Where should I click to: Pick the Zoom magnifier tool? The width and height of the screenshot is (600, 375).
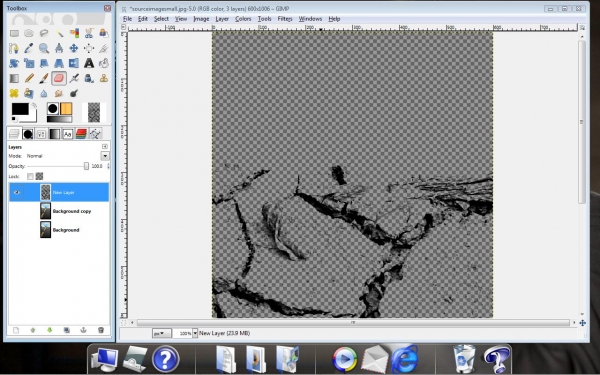(x=44, y=48)
